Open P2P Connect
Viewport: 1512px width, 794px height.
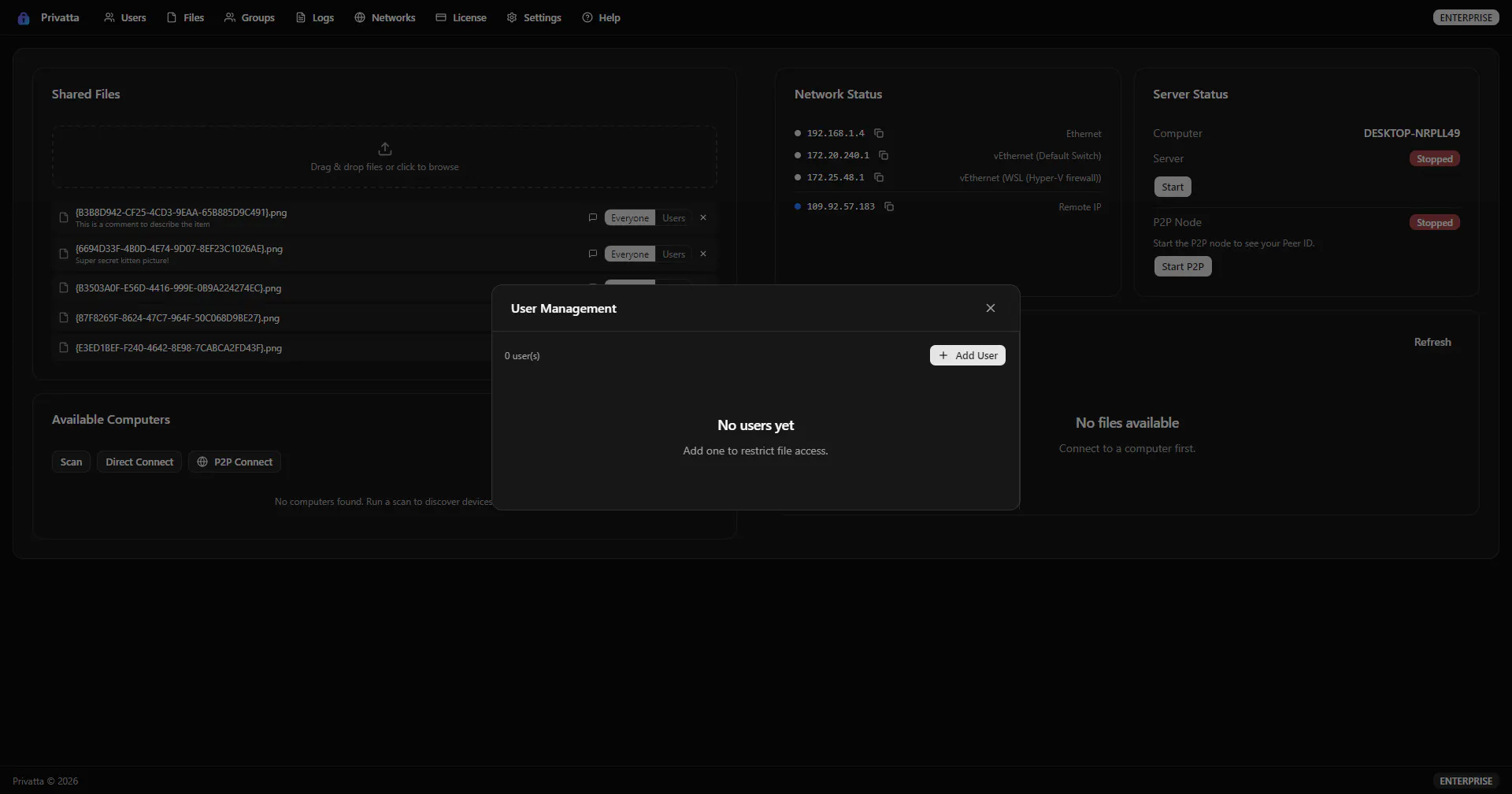tap(235, 462)
